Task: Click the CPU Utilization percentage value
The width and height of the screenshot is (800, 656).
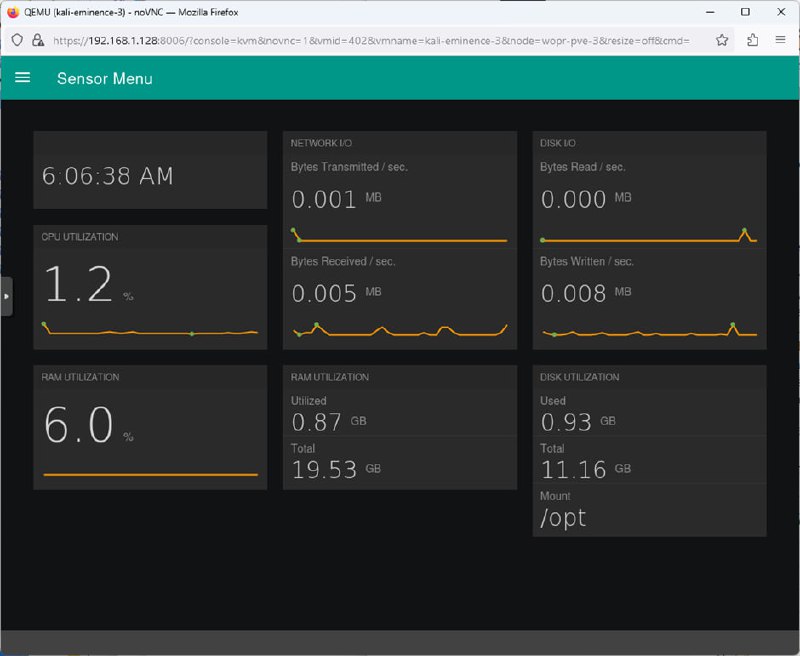Action: 80,286
